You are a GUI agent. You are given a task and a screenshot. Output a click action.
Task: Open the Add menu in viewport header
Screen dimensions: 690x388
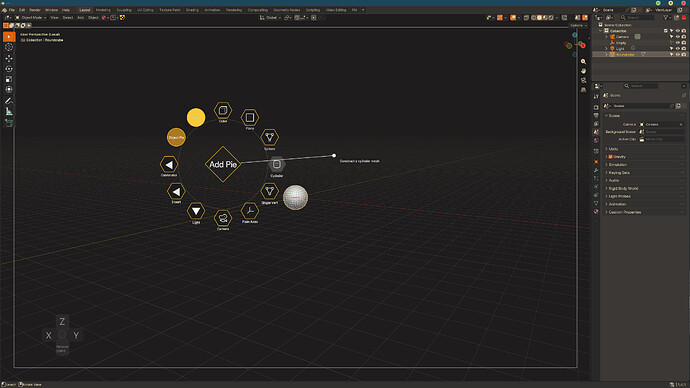pyautogui.click(x=81, y=18)
